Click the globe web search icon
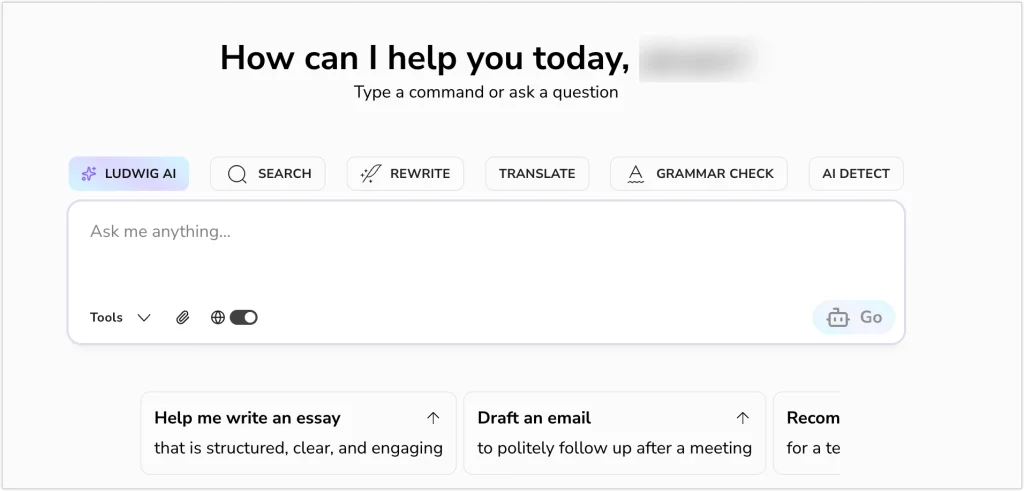Image resolution: width=1024 pixels, height=491 pixels. point(218,317)
